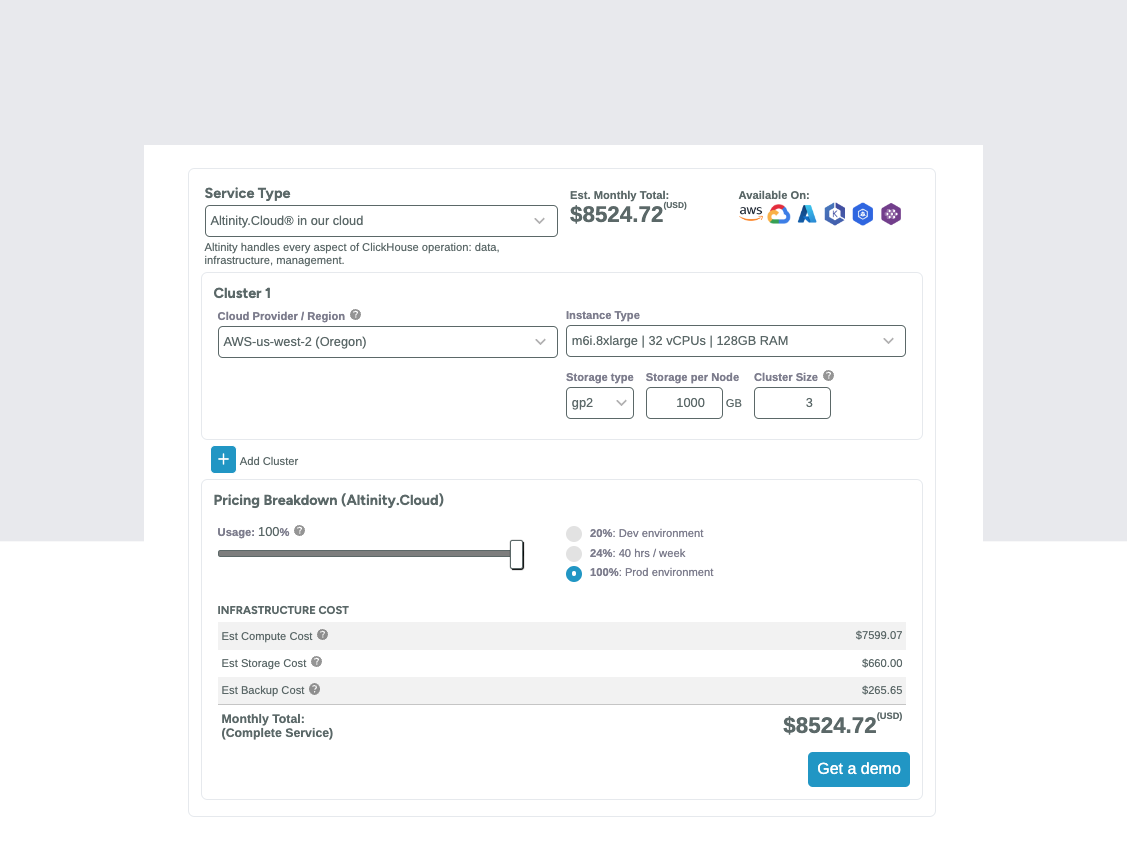The width and height of the screenshot is (1127, 843).
Task: Click the Cluster Size help icon
Action: point(828,376)
